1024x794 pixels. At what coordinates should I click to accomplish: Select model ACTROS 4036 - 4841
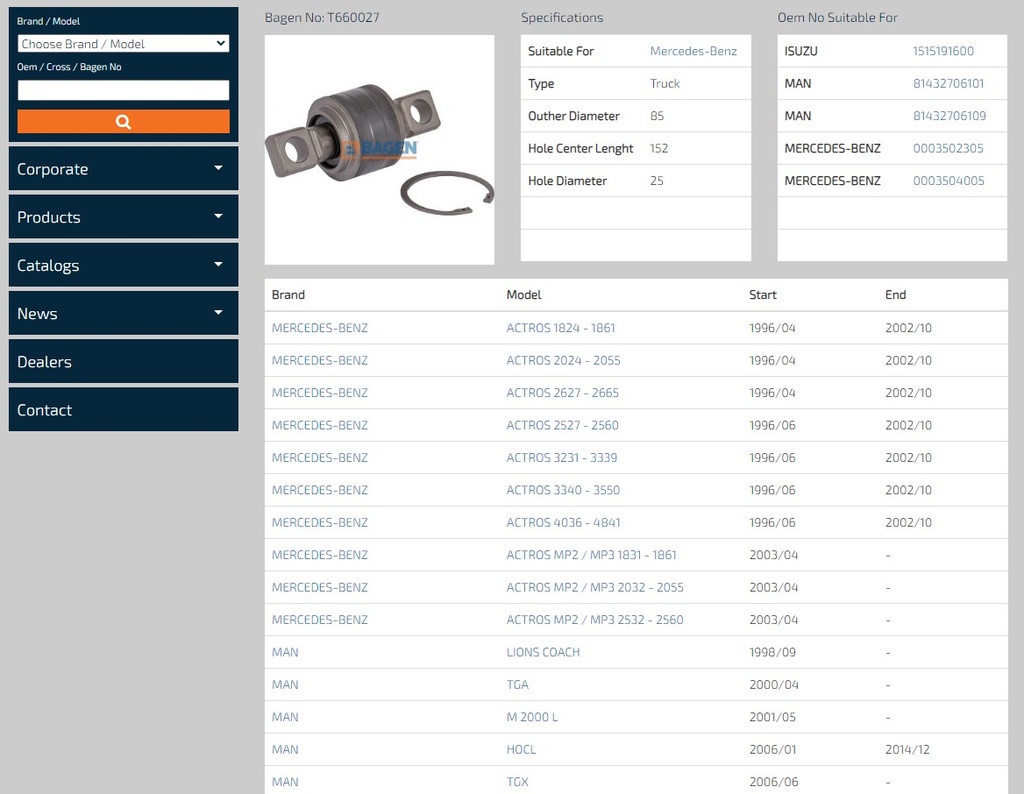coord(563,522)
